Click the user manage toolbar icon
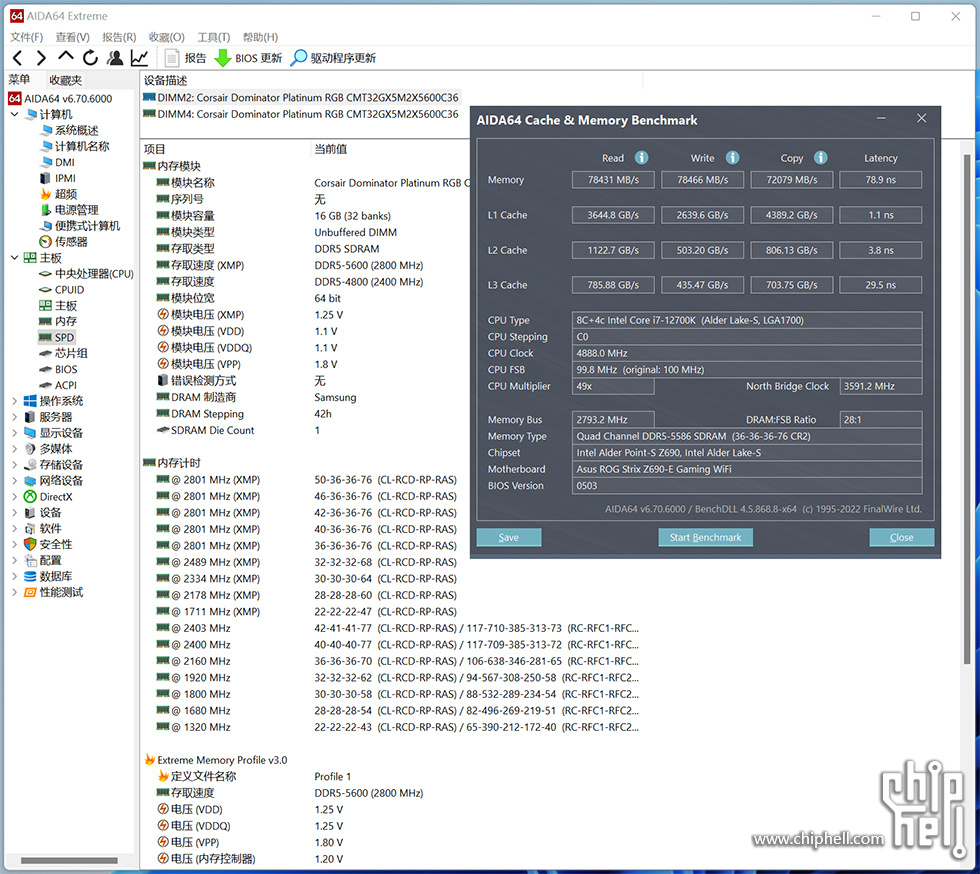The width and height of the screenshot is (980, 874). (x=115, y=58)
